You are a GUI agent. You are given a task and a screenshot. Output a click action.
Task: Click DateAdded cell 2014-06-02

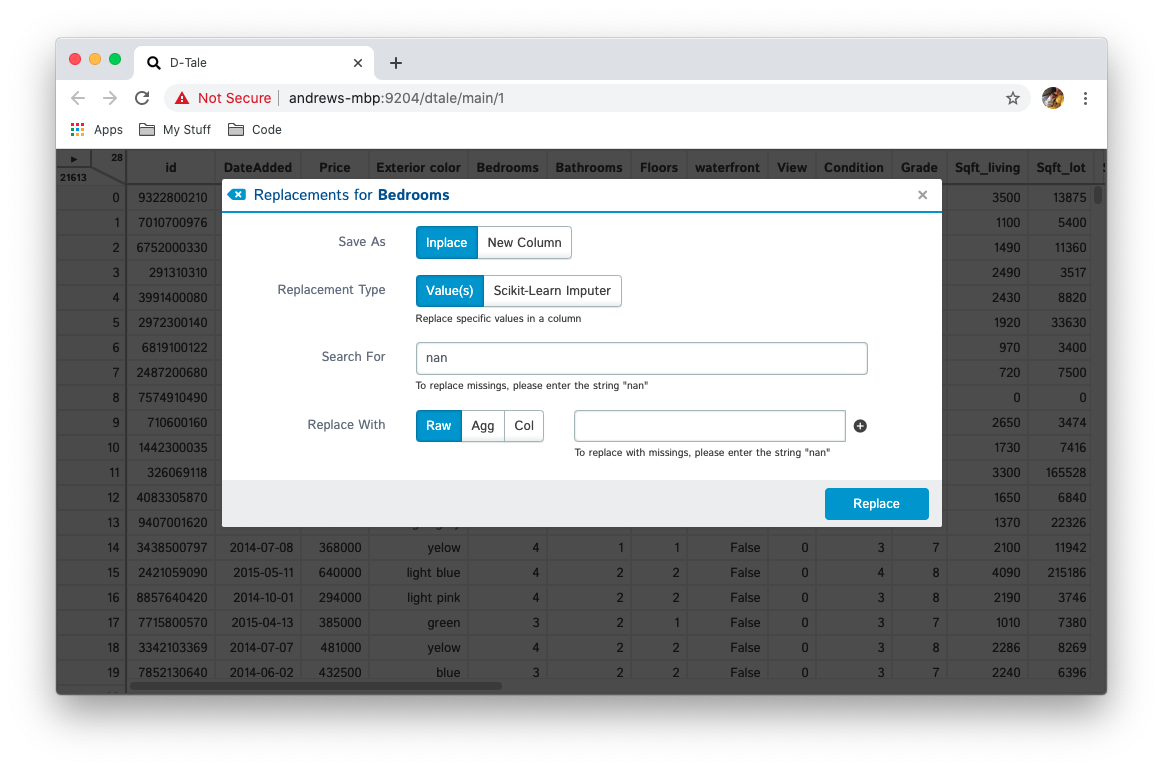[x=260, y=673]
